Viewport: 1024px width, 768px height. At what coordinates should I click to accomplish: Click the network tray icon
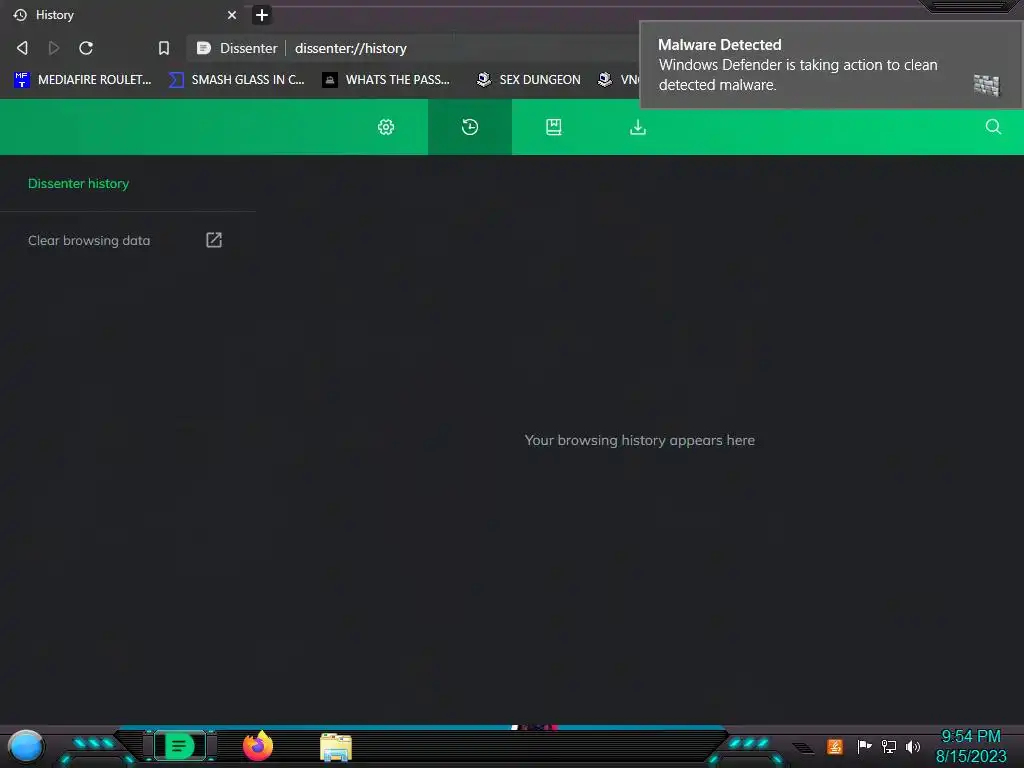889,746
